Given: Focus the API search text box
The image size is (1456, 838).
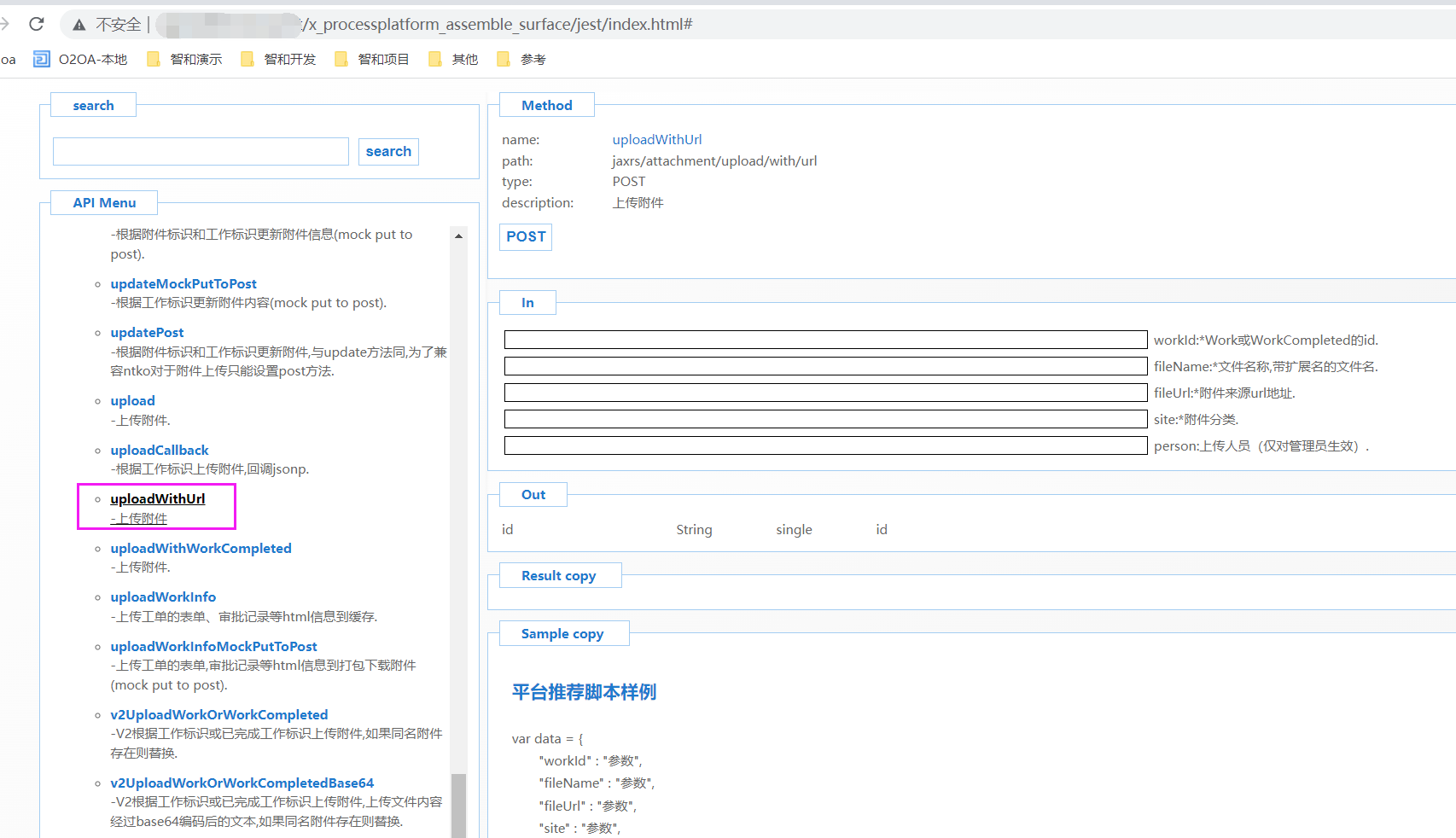Looking at the screenshot, I should pyautogui.click(x=201, y=151).
